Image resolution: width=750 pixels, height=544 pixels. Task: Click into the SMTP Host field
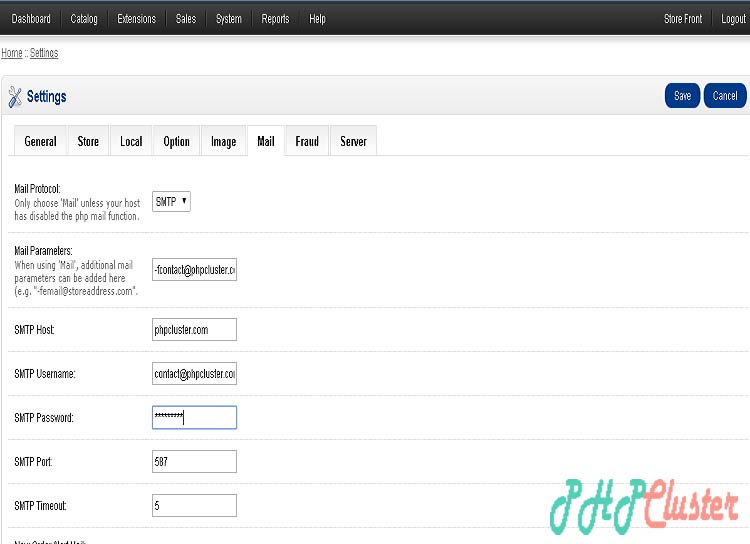pyautogui.click(x=194, y=330)
